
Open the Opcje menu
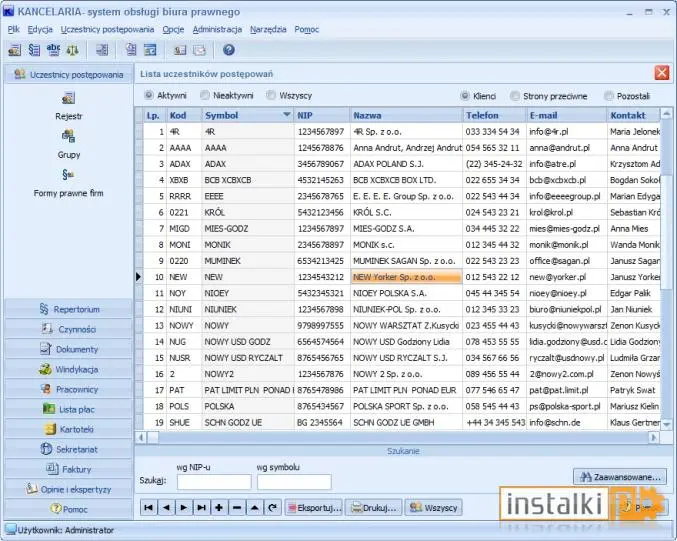[173, 29]
